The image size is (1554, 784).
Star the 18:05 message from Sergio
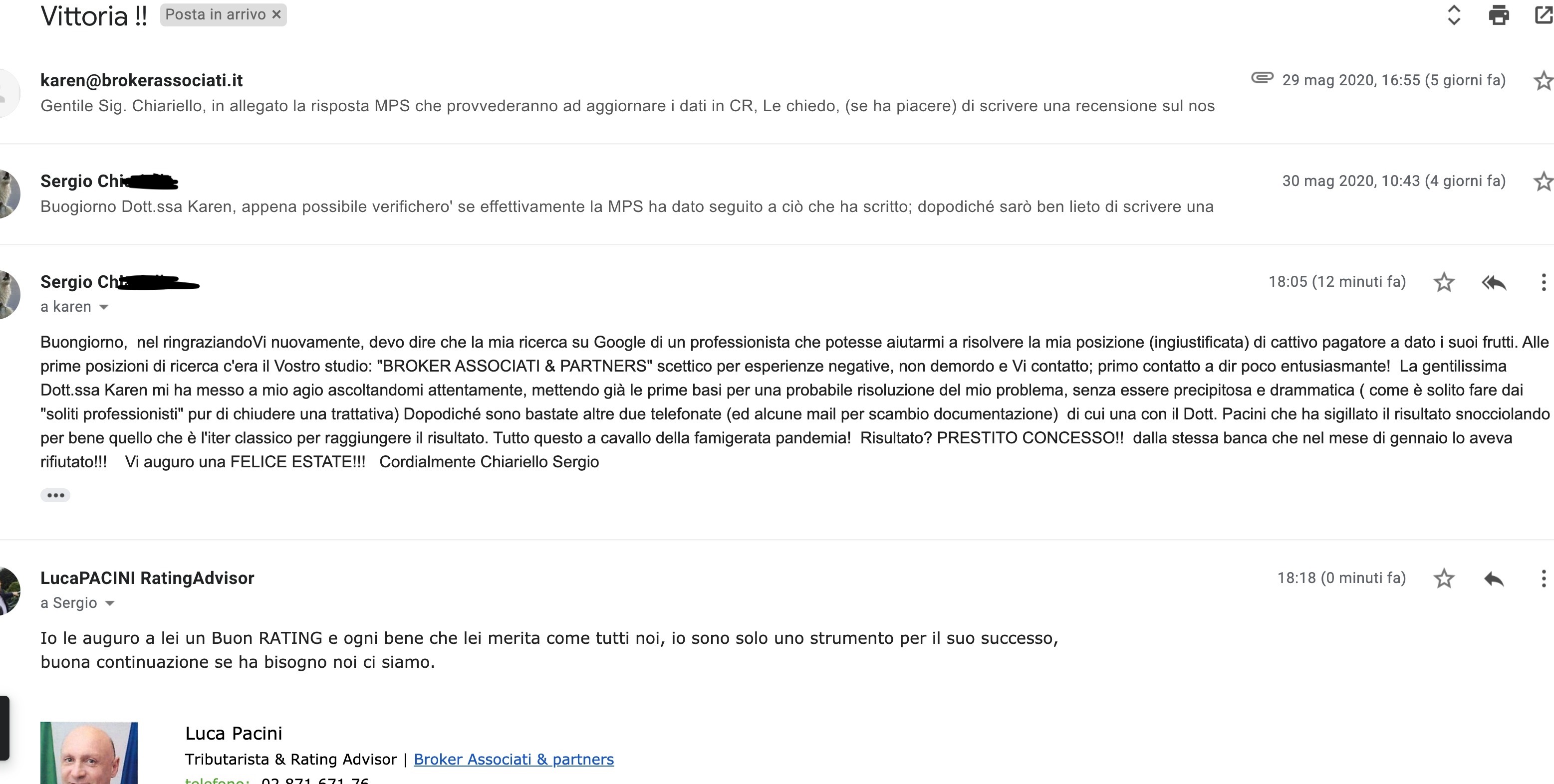tap(1444, 282)
